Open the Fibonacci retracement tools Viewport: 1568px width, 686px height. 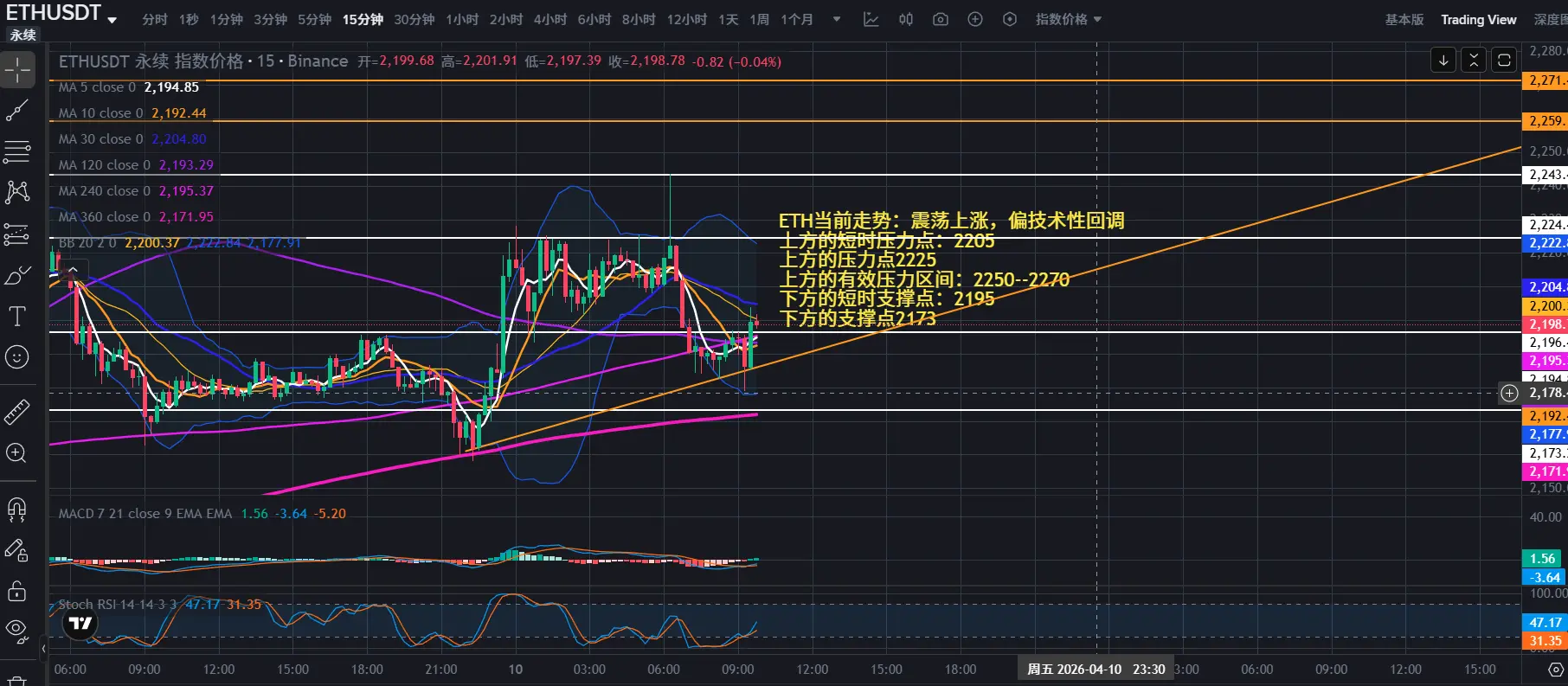click(x=17, y=152)
